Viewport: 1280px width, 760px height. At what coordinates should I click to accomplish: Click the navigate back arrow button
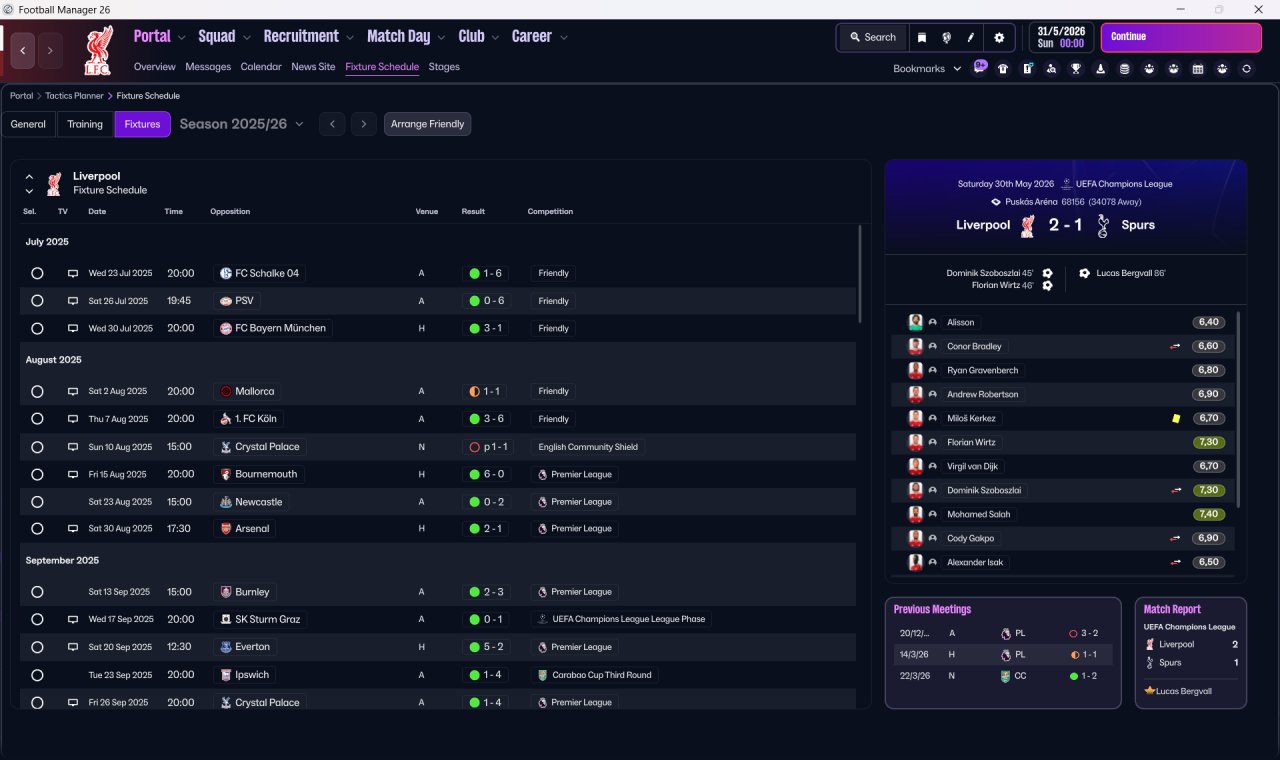click(23, 51)
